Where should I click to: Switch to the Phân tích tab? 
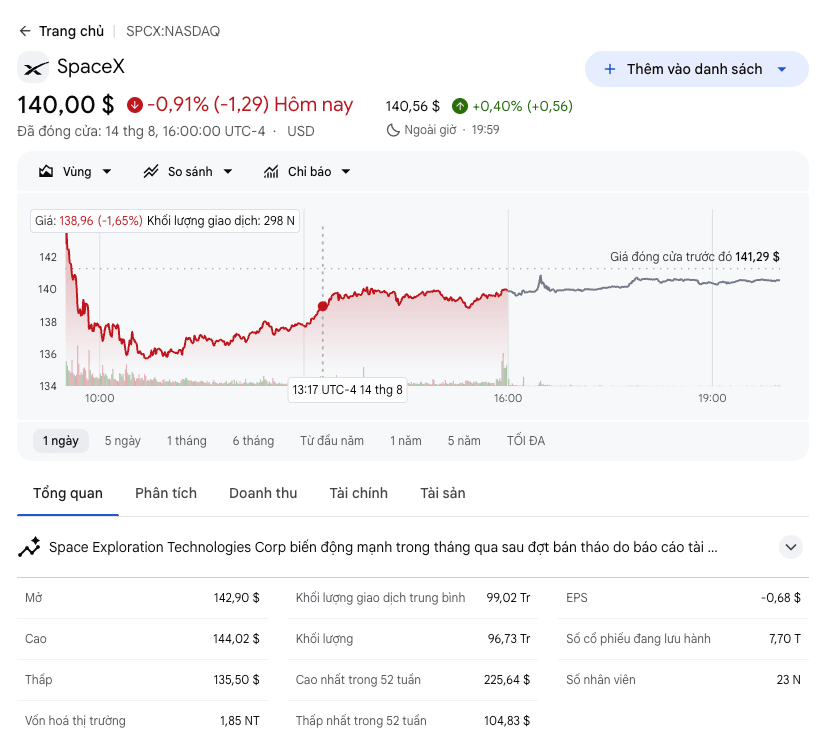pyautogui.click(x=166, y=493)
